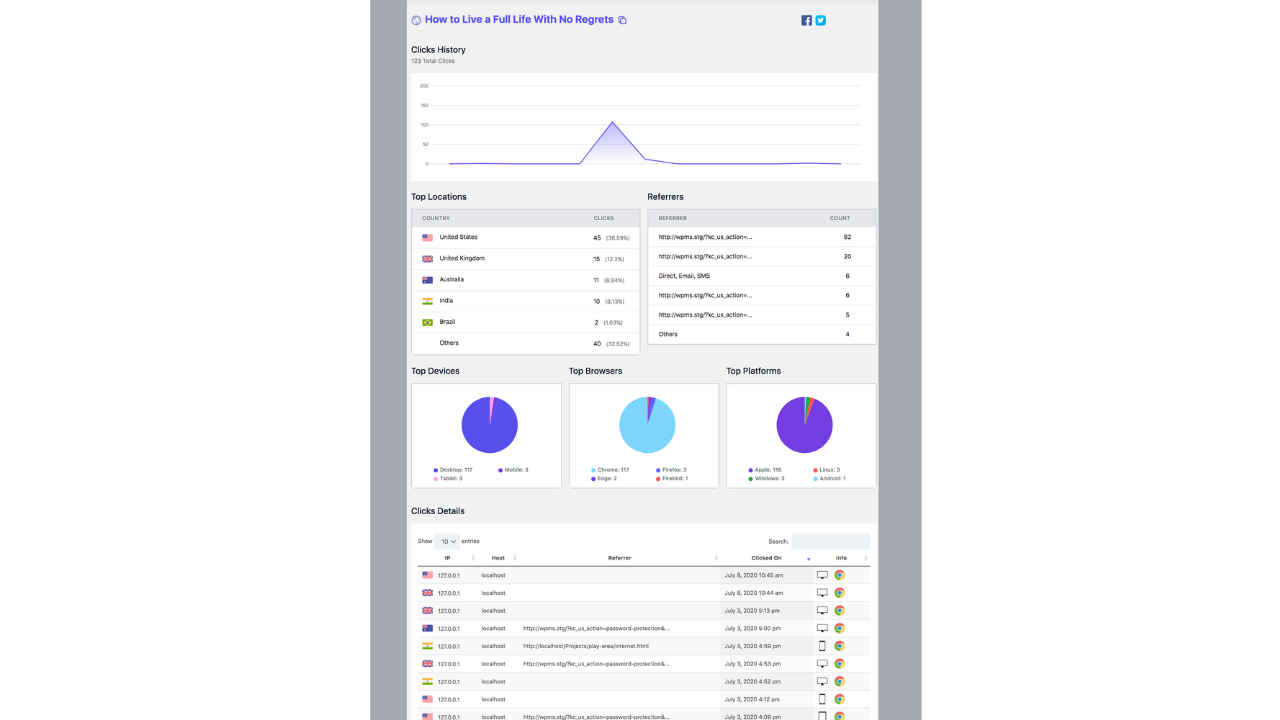
Task: Sort the clicks table by Host column
Action: (498, 558)
